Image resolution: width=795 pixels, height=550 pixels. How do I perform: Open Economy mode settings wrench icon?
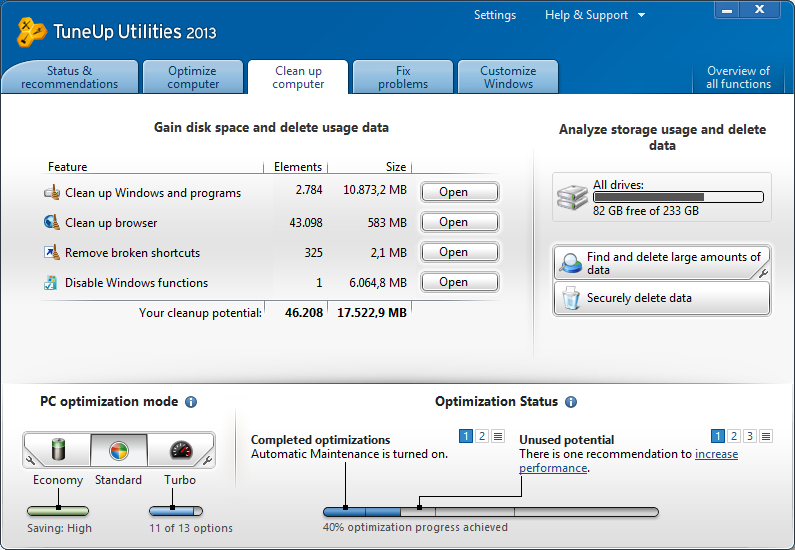pos(31,460)
